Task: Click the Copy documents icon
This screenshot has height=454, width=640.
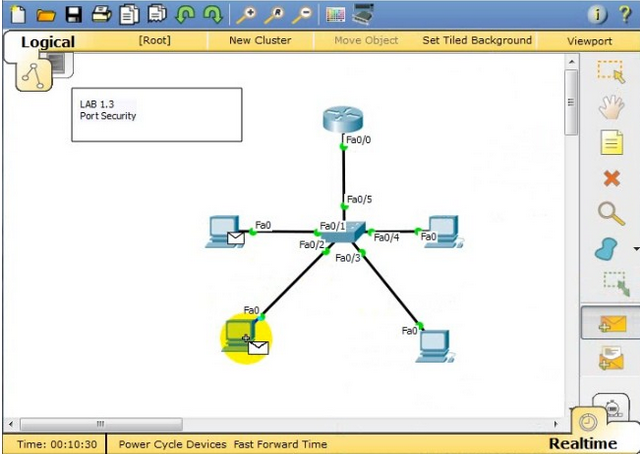Action: (129, 15)
